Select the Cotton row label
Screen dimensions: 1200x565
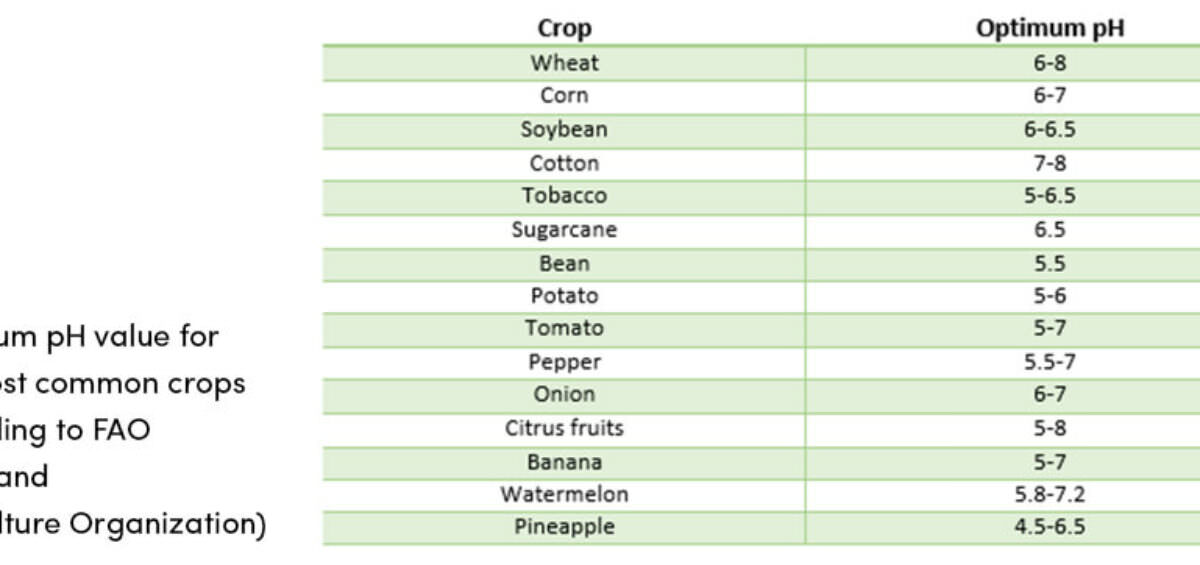[x=564, y=163]
